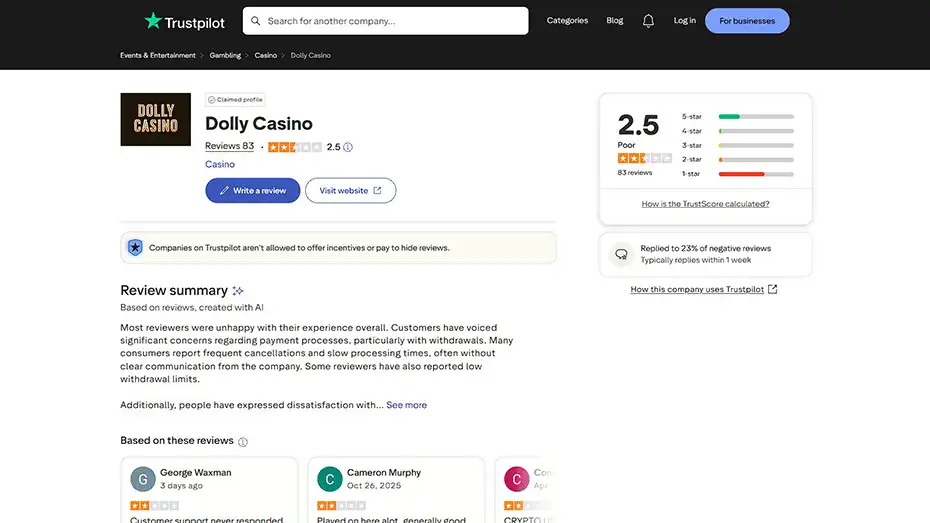Click the For businesses button
Viewport: 930px width, 523px height.
point(747,21)
